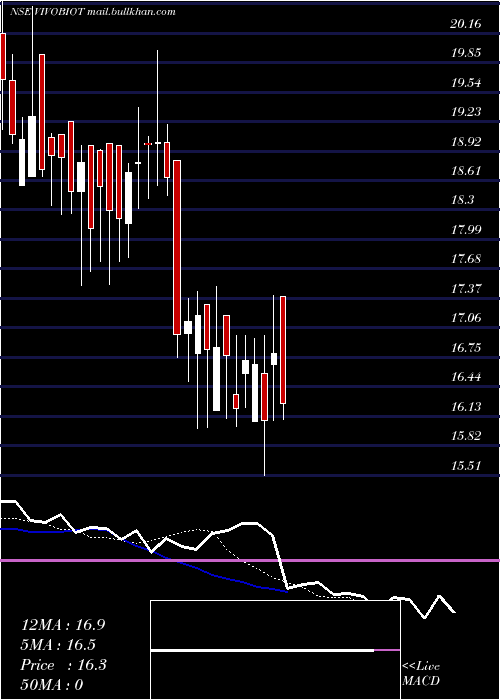Select the 17.68 price axis label
Image resolution: width=500 pixels, height=700 pixels.
click(x=466, y=259)
